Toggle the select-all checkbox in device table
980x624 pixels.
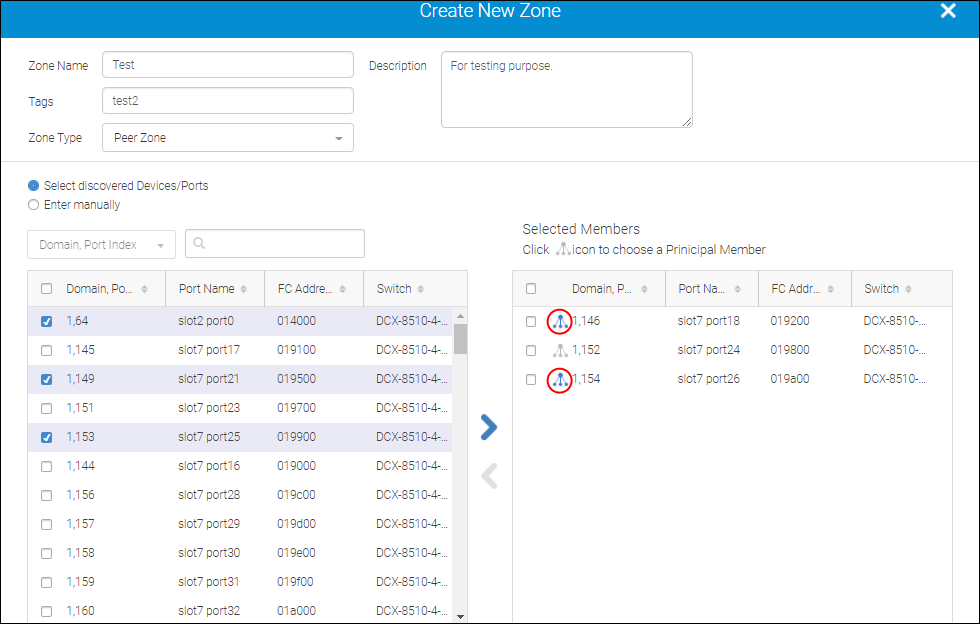pyautogui.click(x=45, y=288)
